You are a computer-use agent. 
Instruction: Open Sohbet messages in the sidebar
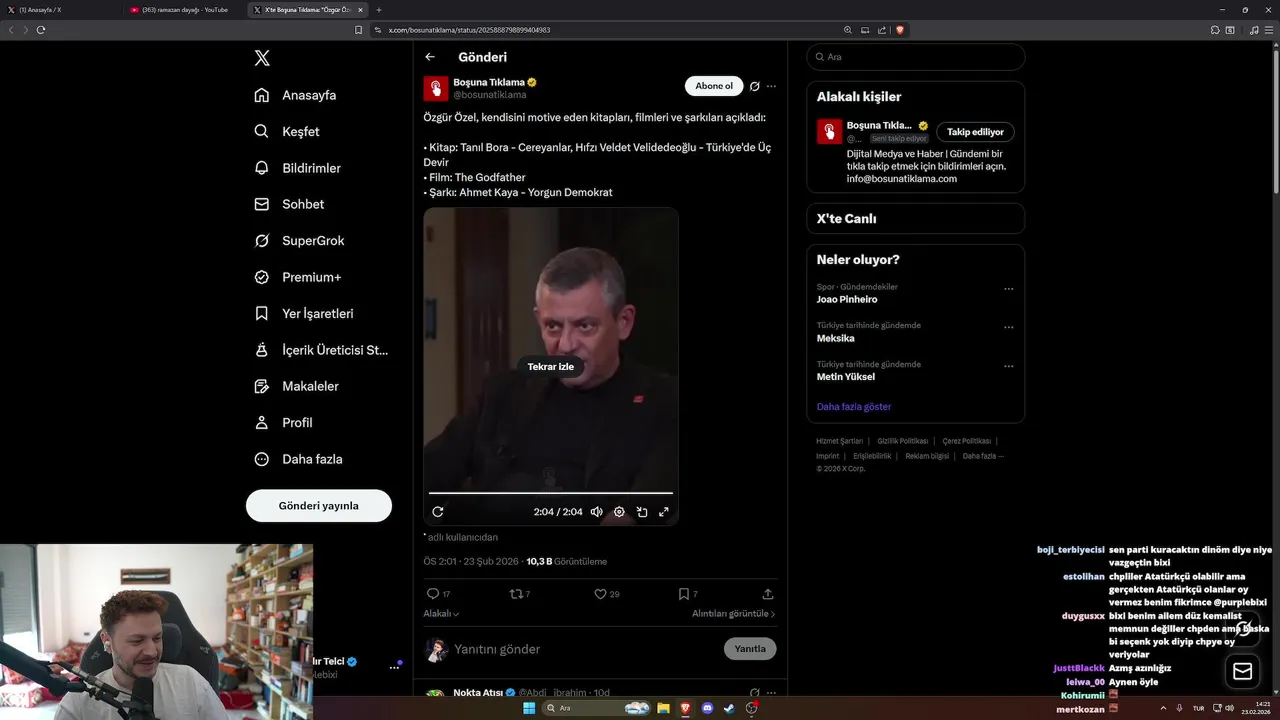[289, 204]
